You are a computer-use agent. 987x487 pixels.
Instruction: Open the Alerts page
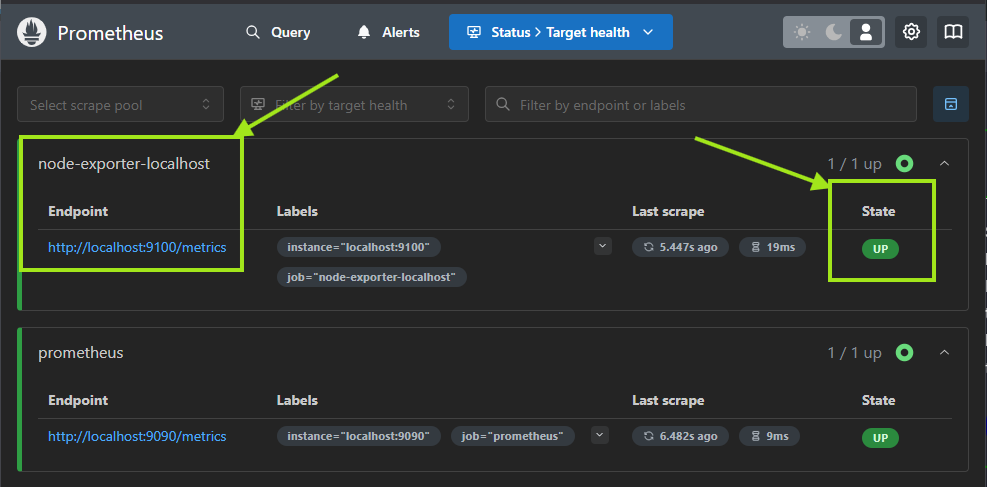coord(388,32)
